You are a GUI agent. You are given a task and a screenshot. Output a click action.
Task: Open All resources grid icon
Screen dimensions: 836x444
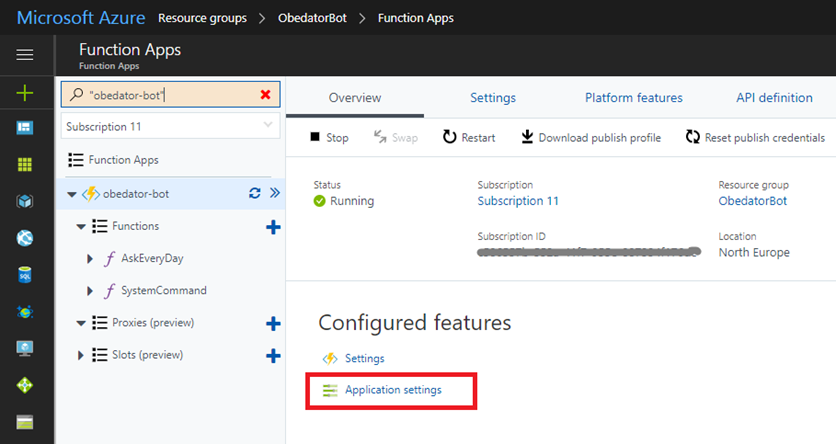point(25,165)
